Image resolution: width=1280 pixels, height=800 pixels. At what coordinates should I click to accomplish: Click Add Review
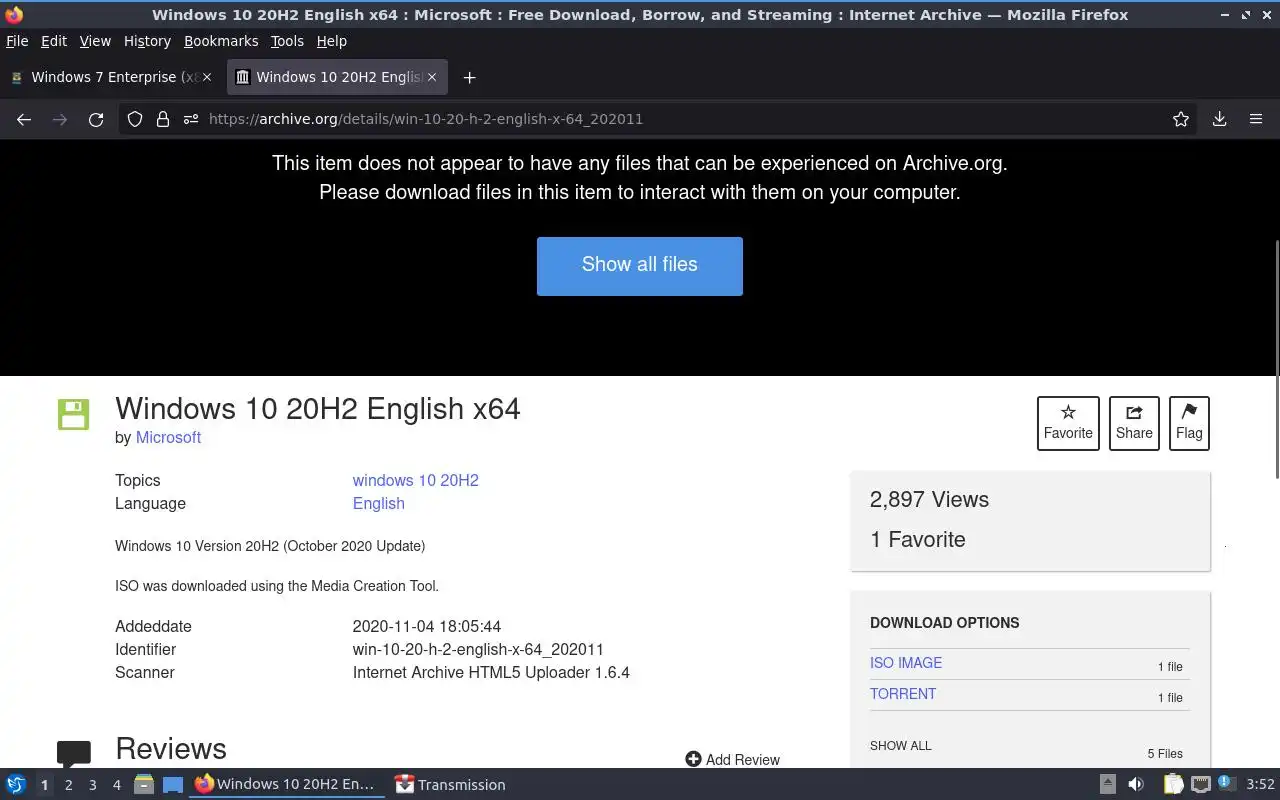click(733, 759)
